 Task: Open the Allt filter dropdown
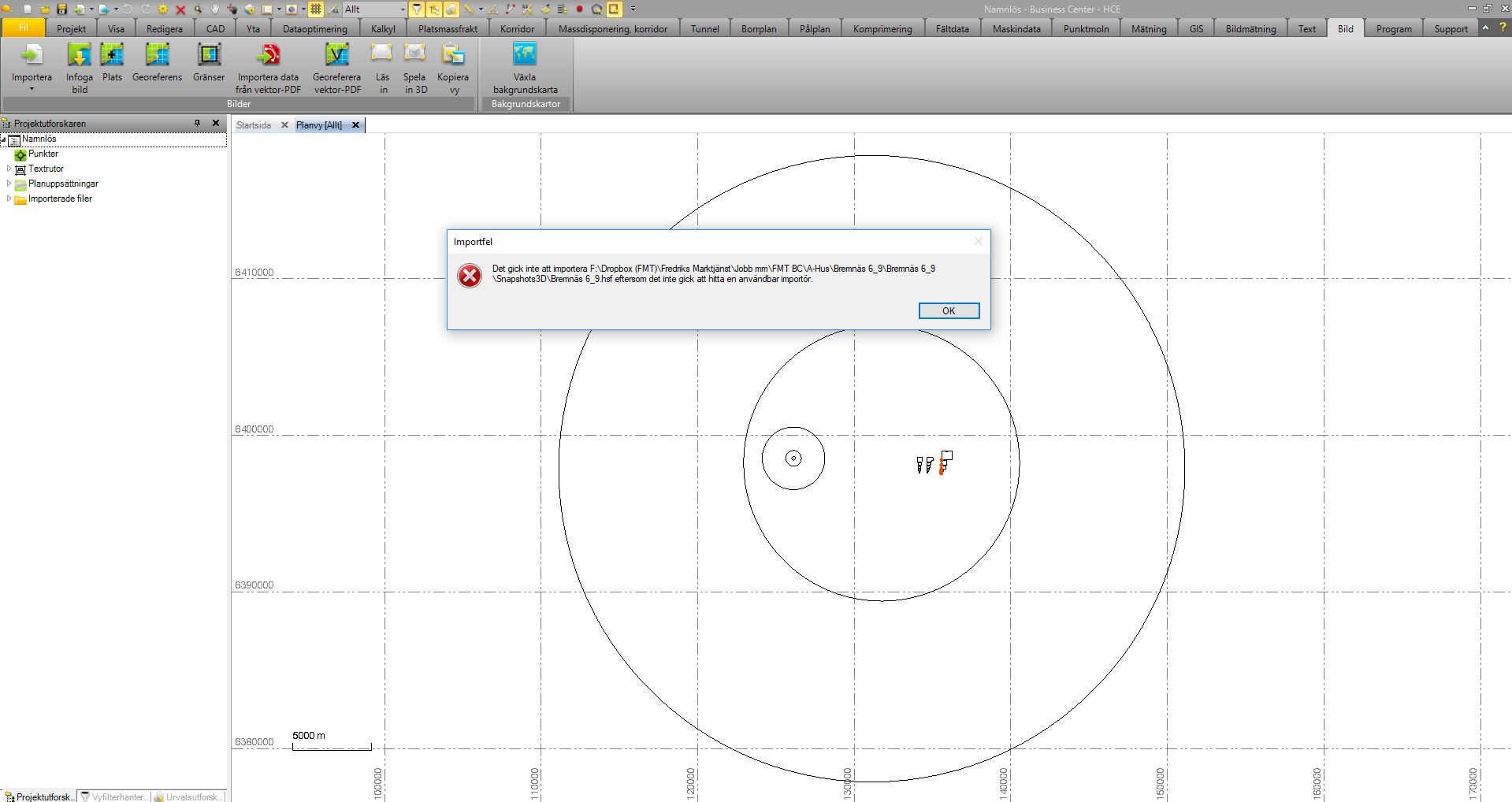[401, 9]
